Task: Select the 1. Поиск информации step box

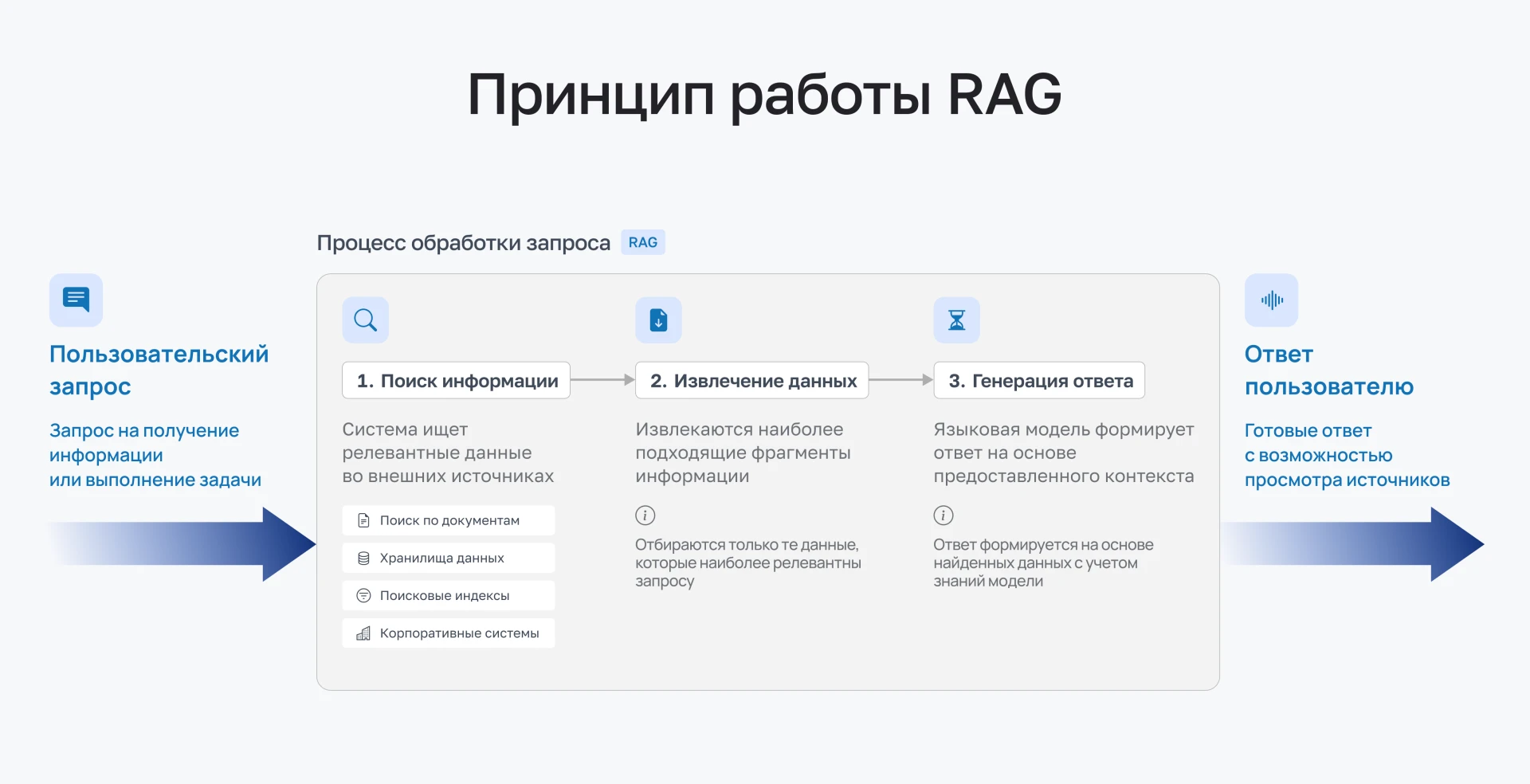Action: (457, 381)
